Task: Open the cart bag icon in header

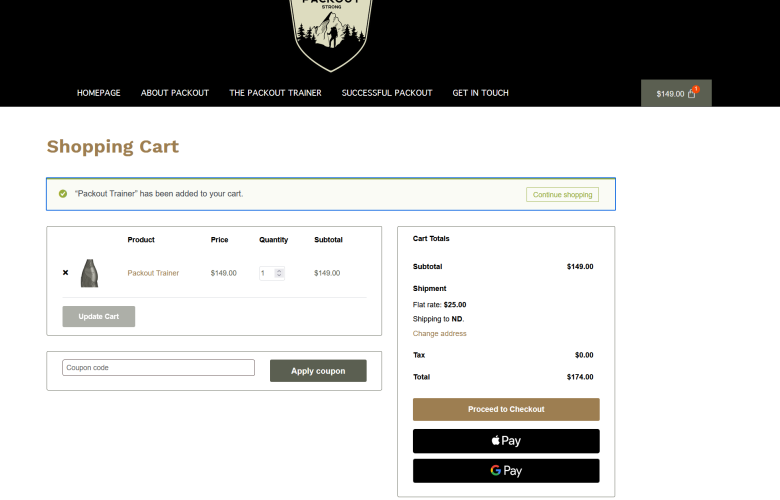Action: click(x=691, y=94)
